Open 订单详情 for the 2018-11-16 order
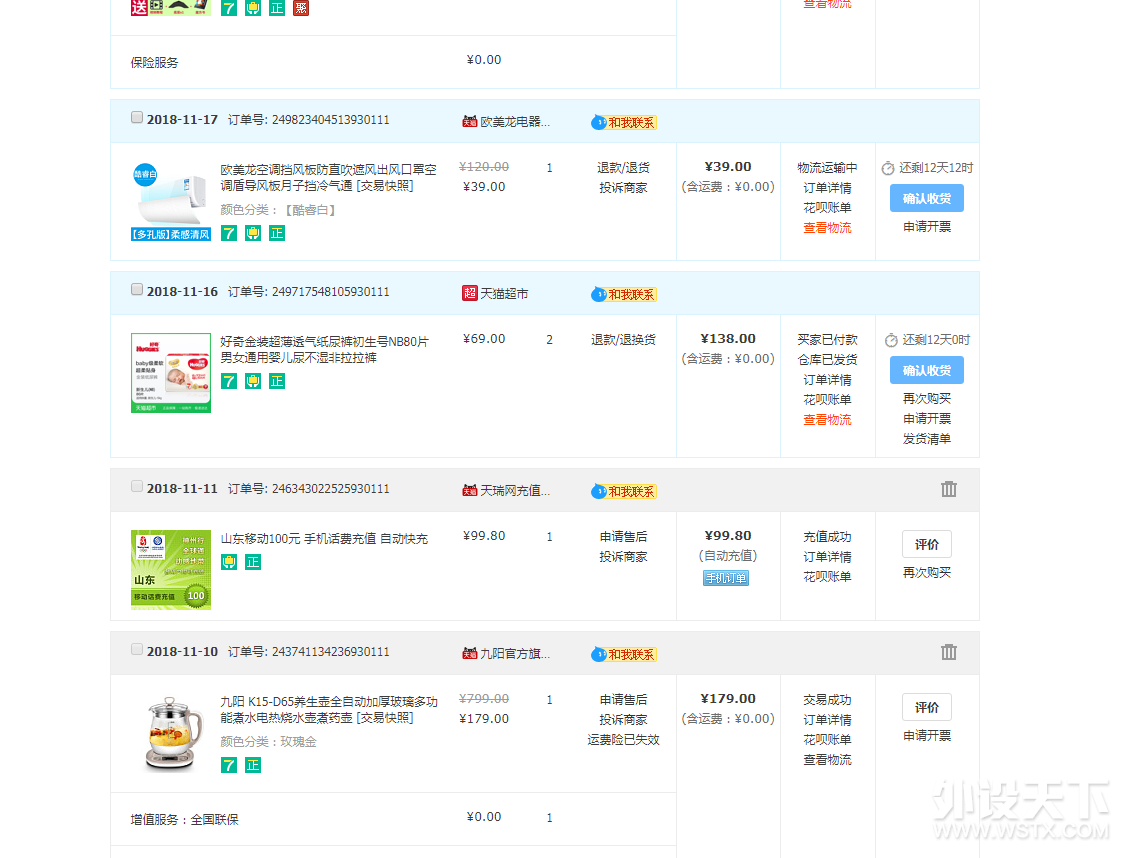The width and height of the screenshot is (1128, 858). coord(827,380)
